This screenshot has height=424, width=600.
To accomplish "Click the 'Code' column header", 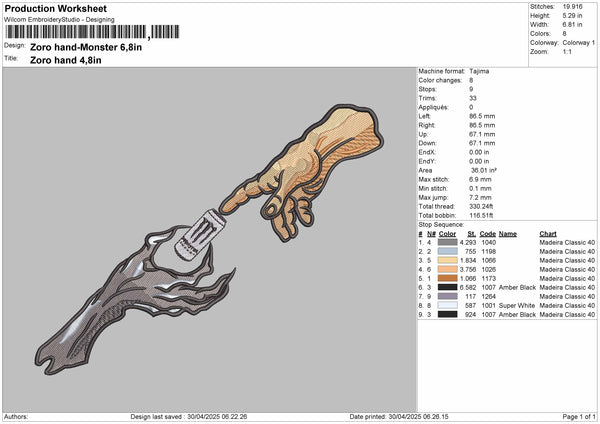I will 488,234.
